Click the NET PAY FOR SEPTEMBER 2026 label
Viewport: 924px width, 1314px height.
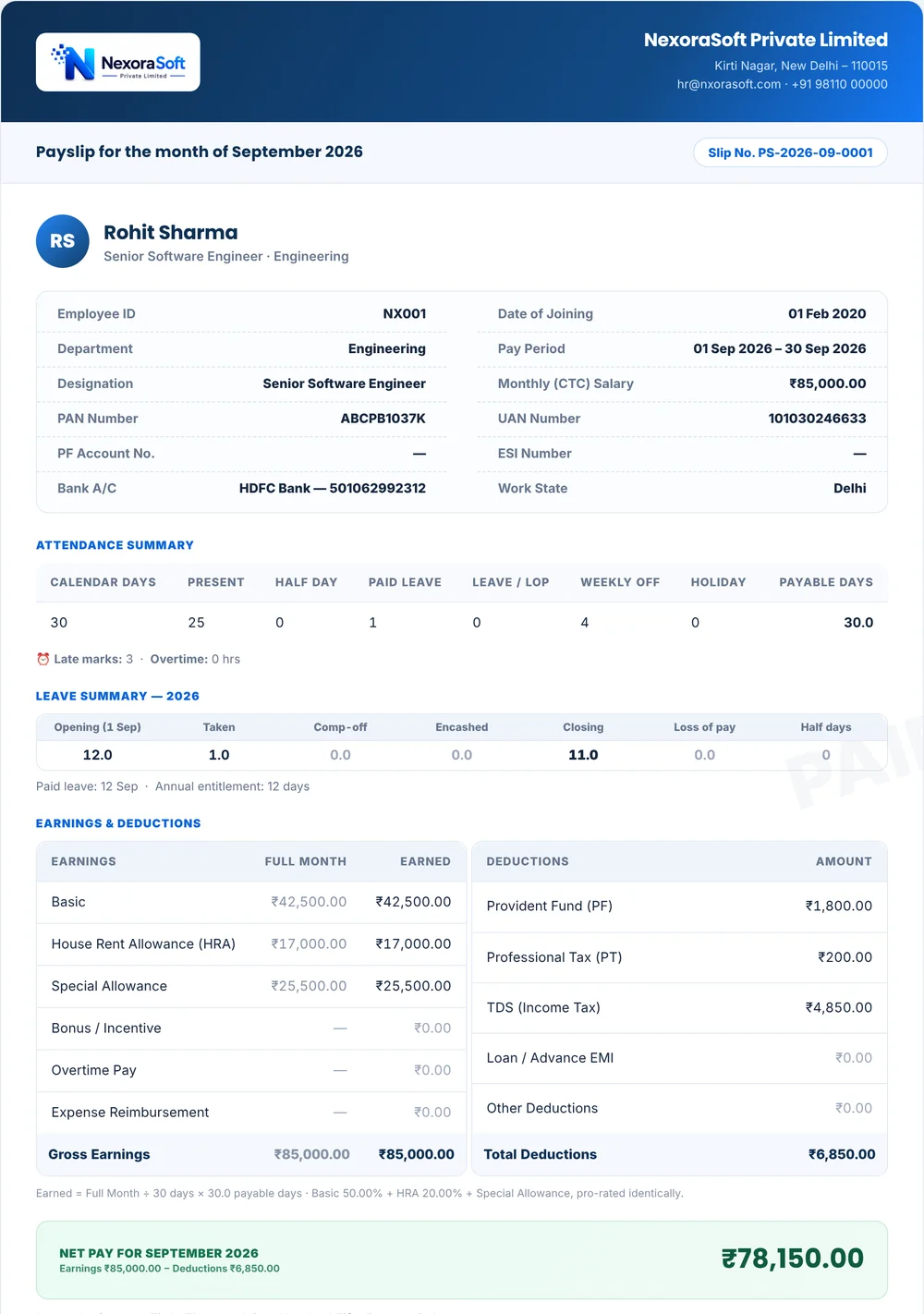[x=159, y=1253]
